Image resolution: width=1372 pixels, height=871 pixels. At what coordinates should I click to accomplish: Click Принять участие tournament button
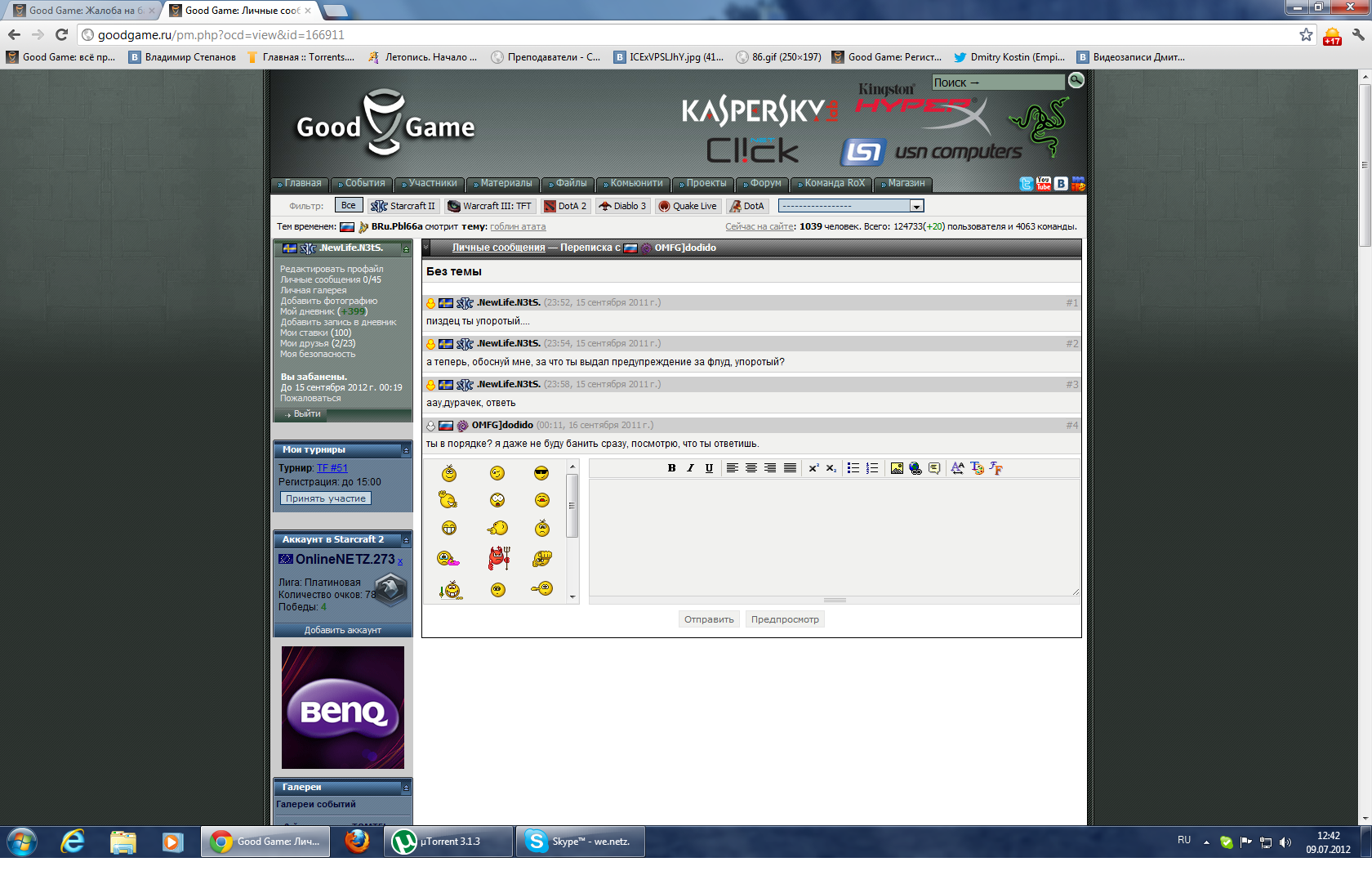(326, 498)
